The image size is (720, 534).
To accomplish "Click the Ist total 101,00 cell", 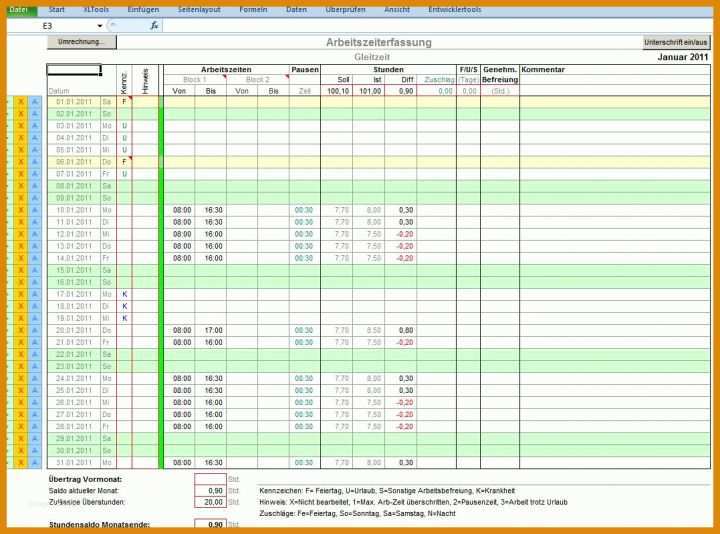I will click(x=369, y=91).
